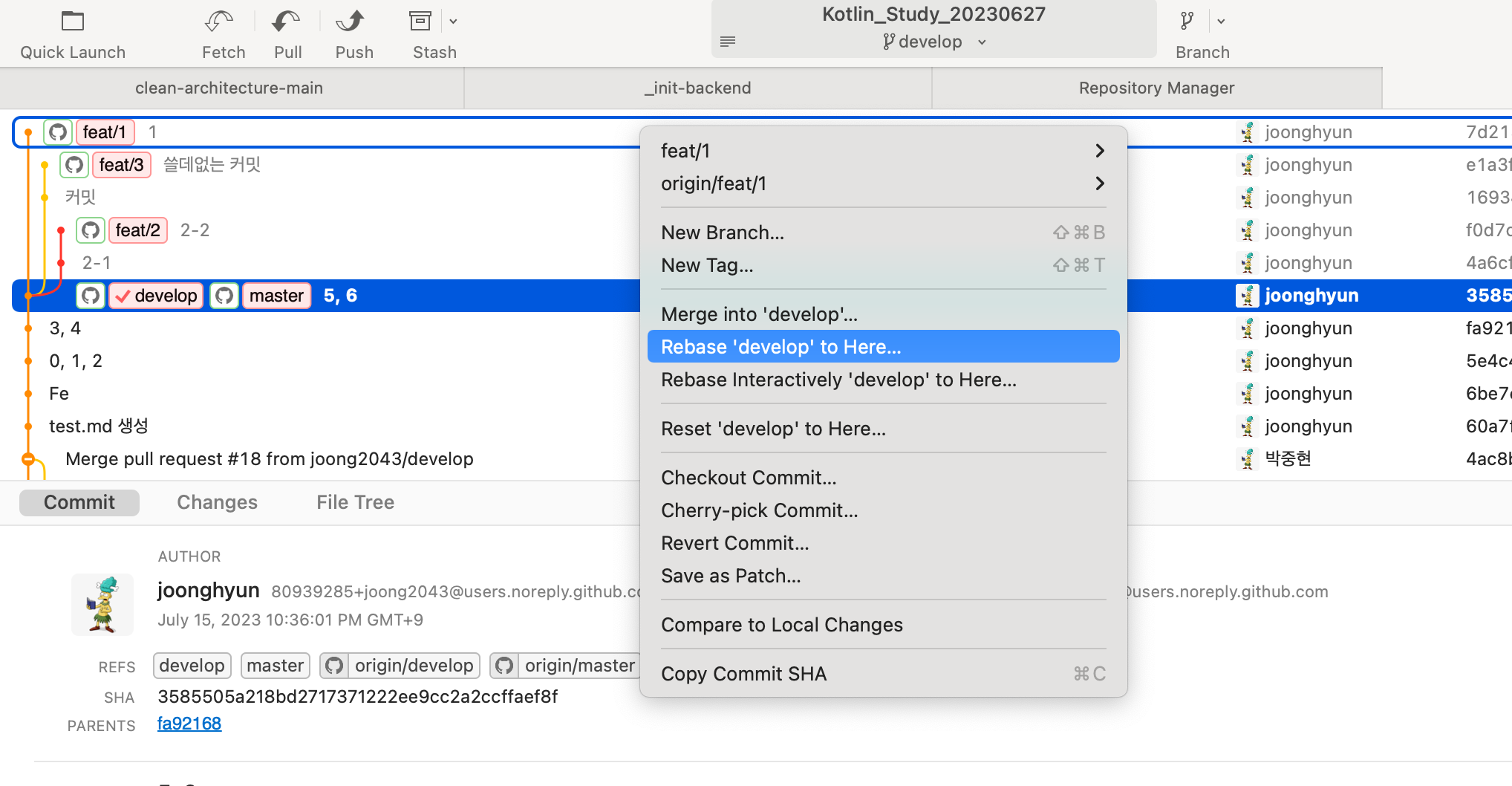Choose Revert Commit... menu item

tap(883, 543)
